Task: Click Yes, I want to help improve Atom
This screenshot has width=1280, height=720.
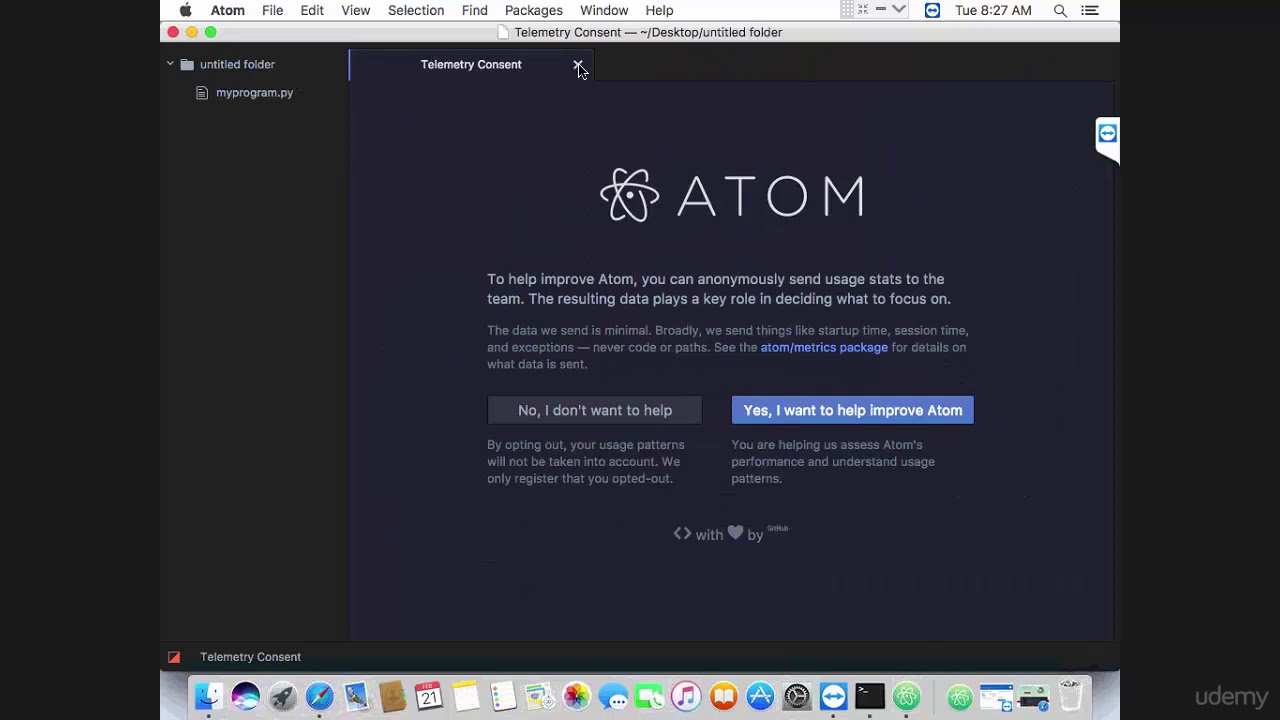Action: pos(852,410)
